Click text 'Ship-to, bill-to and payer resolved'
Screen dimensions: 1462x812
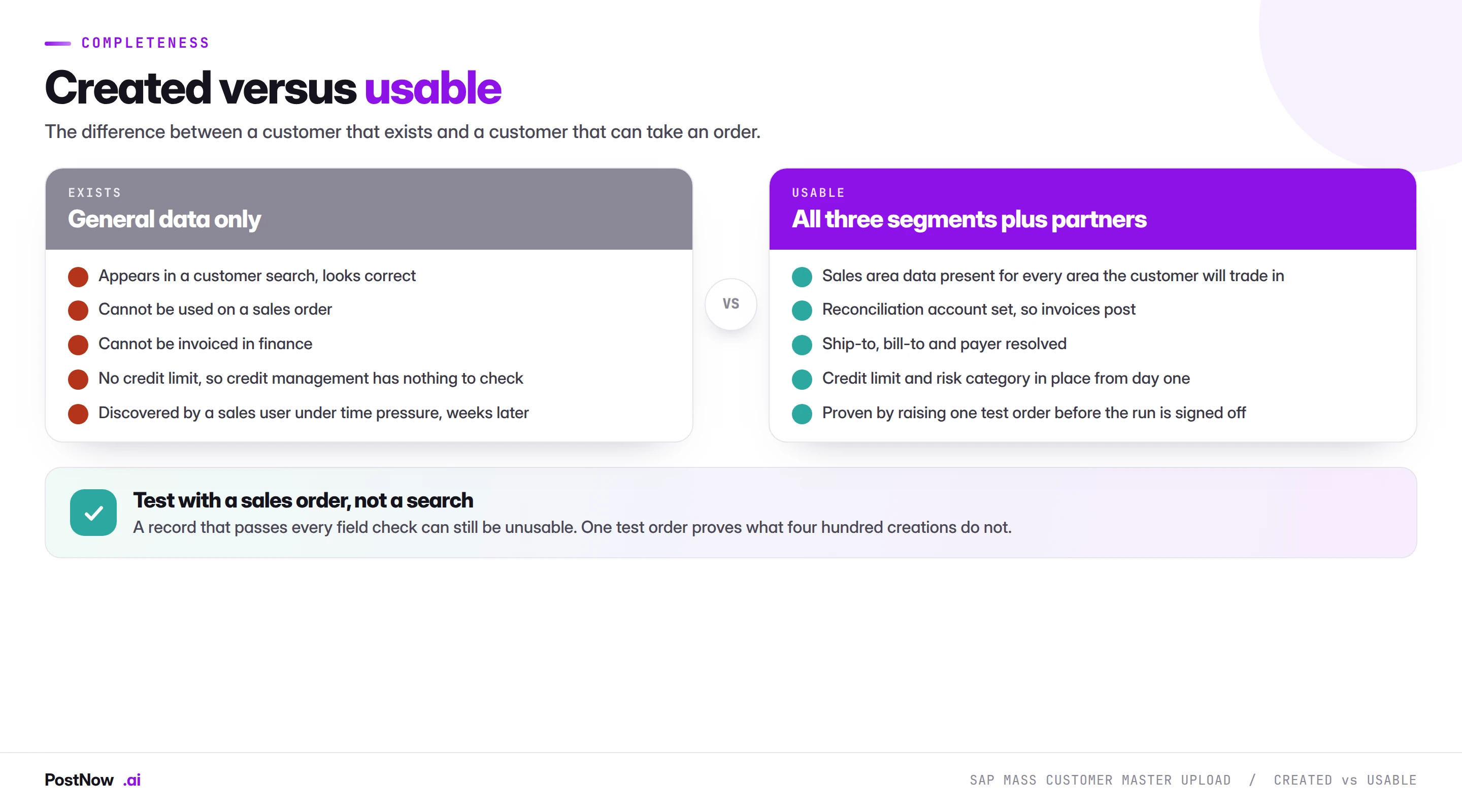click(x=944, y=344)
